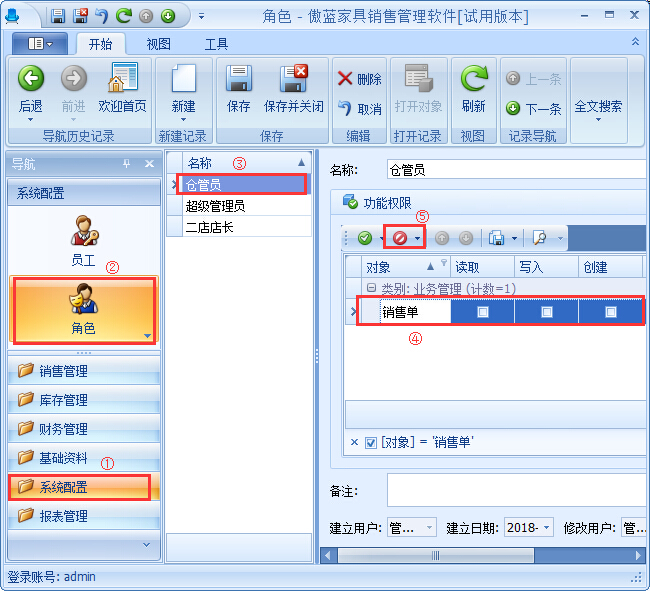
Task: Switch to the 视图 ribbon tab
Action: [x=158, y=44]
